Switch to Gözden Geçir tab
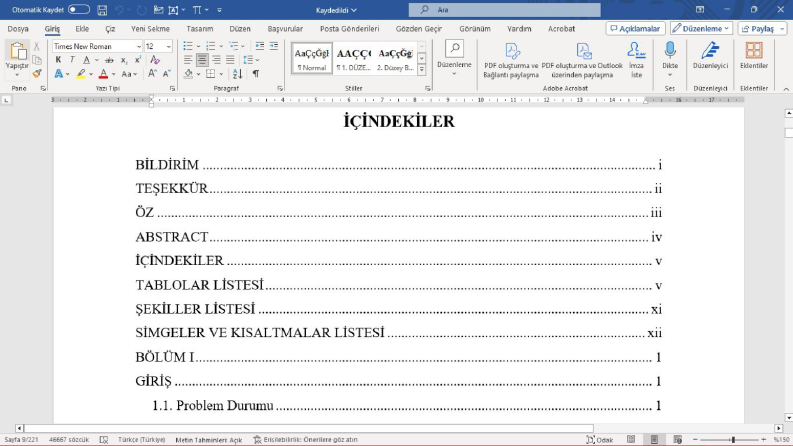Viewport: 793px width, 446px height. (418, 29)
